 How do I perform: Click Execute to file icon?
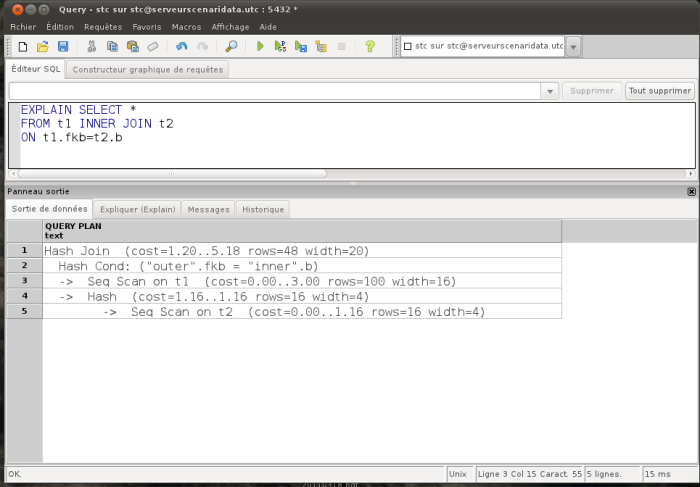click(x=301, y=46)
